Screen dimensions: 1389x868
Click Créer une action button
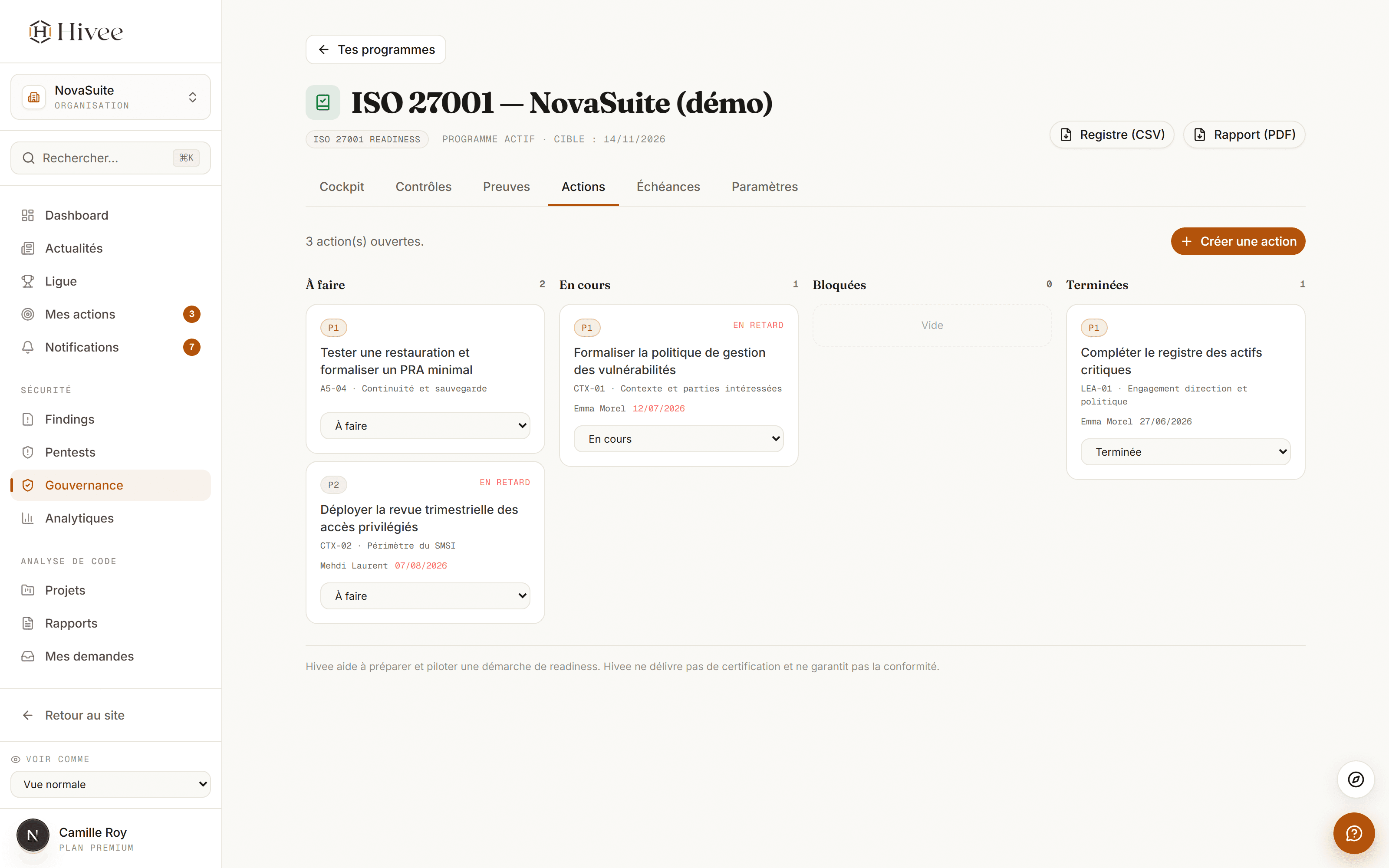(x=1238, y=242)
